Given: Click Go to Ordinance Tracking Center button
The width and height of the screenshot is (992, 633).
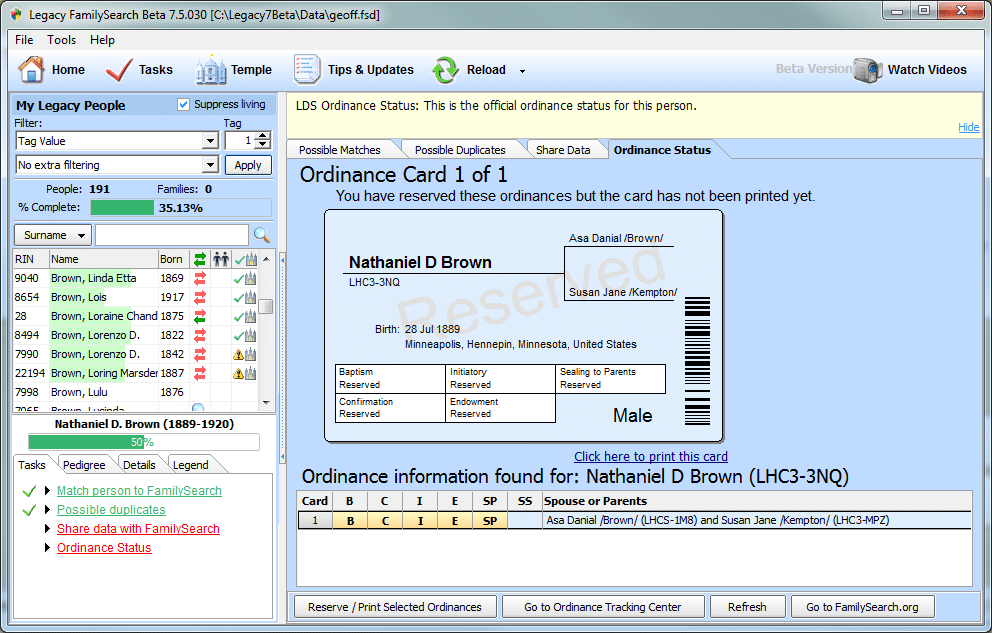Looking at the screenshot, I should coord(602,607).
